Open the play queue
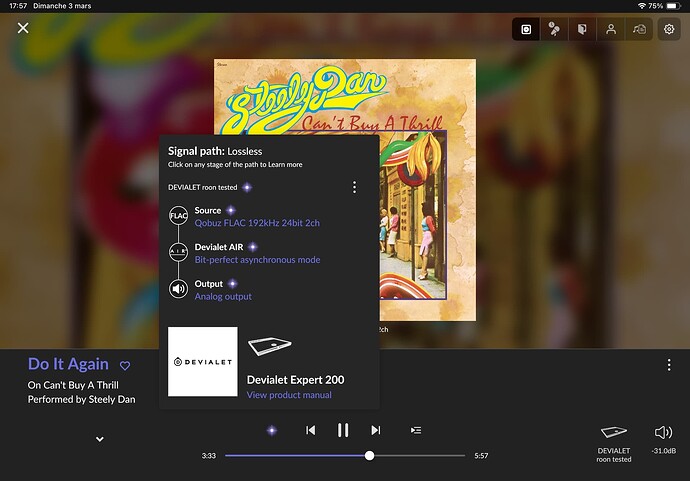The height and width of the screenshot is (481, 690). click(x=416, y=430)
